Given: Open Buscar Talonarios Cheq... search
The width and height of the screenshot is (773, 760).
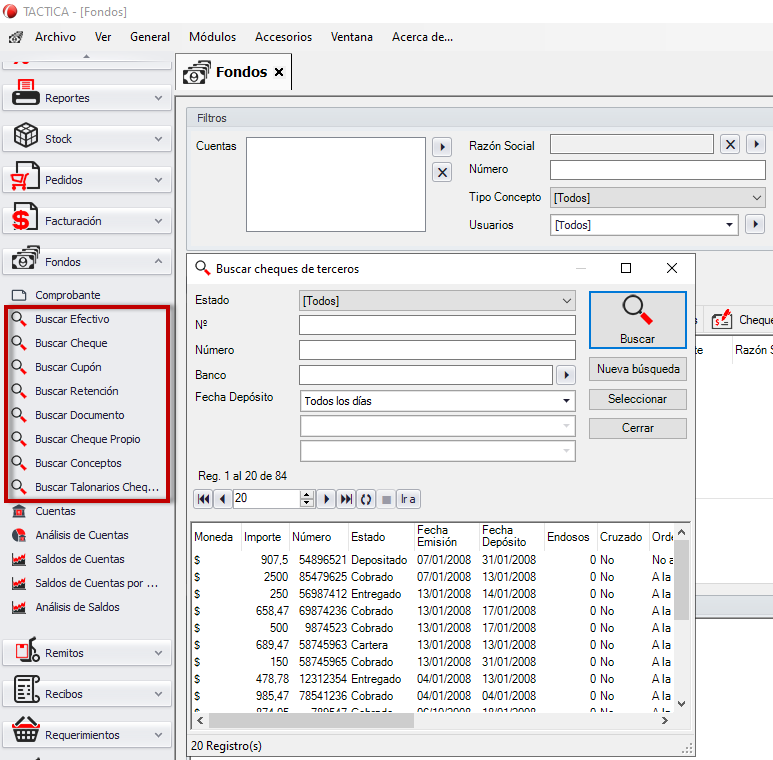Looking at the screenshot, I should coord(97,487).
